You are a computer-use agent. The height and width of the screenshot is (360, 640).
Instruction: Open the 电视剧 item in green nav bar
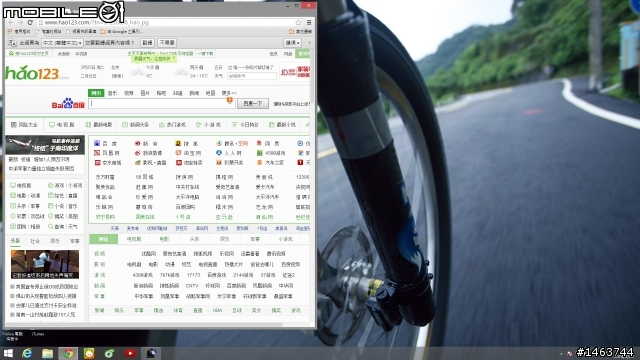click(x=62, y=124)
